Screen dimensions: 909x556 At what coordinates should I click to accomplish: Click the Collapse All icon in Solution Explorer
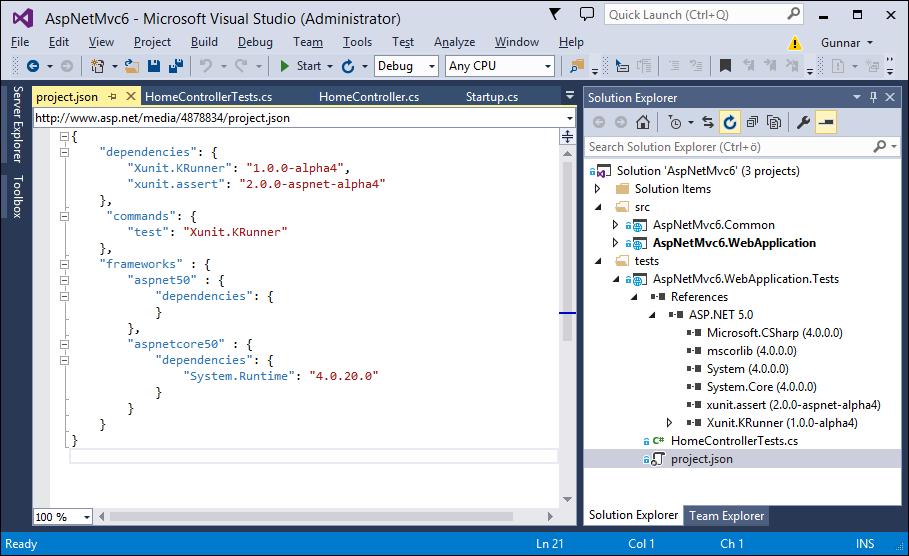pyautogui.click(x=752, y=122)
